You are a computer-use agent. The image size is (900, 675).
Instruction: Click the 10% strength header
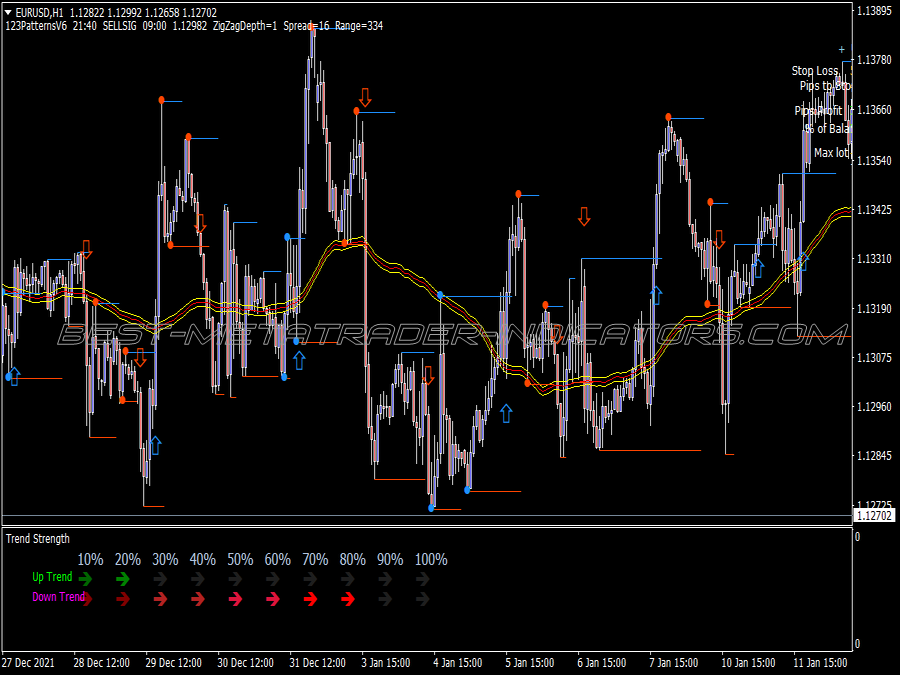(x=90, y=560)
